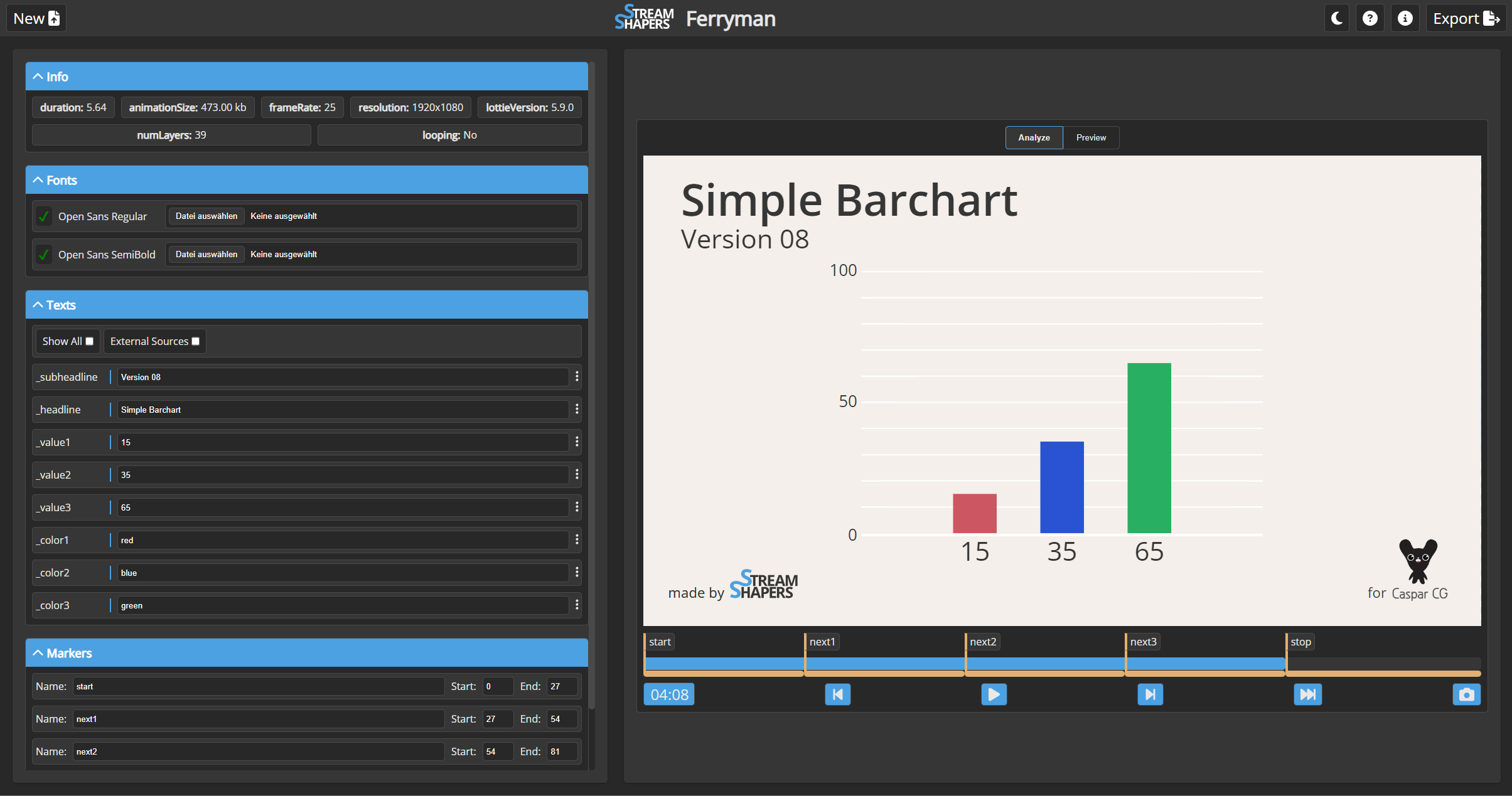The height and width of the screenshot is (796, 1512).
Task: Toggle dark mode moon icon
Action: (x=1336, y=18)
